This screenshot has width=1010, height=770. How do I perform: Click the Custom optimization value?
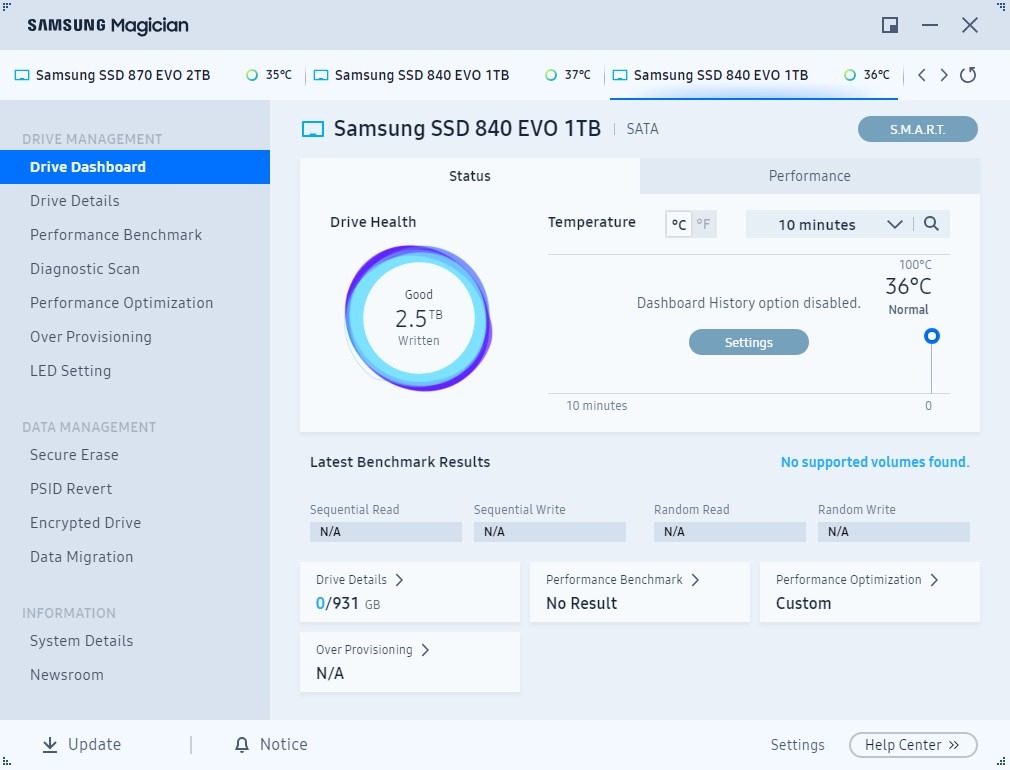[803, 604]
